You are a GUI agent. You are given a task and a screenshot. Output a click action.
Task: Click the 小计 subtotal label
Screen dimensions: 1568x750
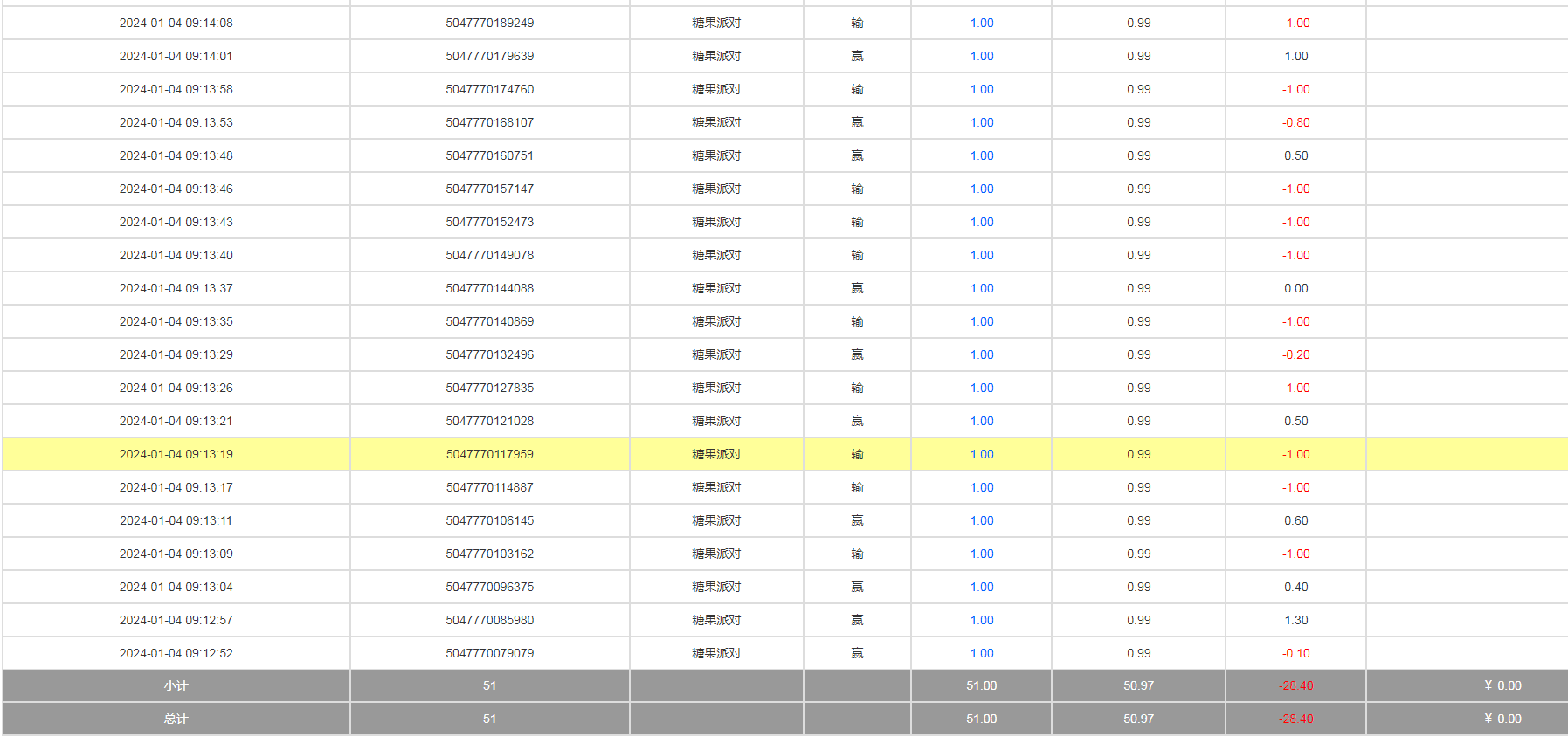click(176, 685)
